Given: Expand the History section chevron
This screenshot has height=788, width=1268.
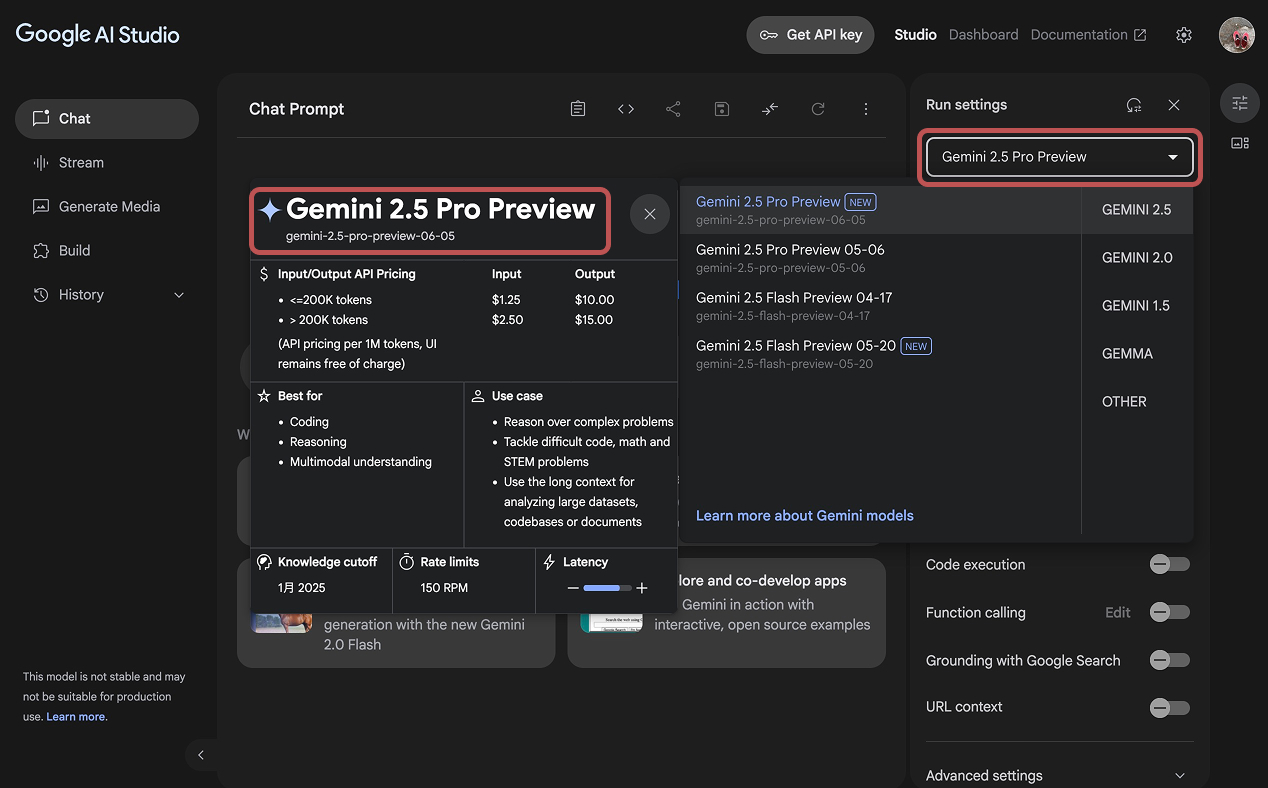Looking at the screenshot, I should tap(179, 295).
